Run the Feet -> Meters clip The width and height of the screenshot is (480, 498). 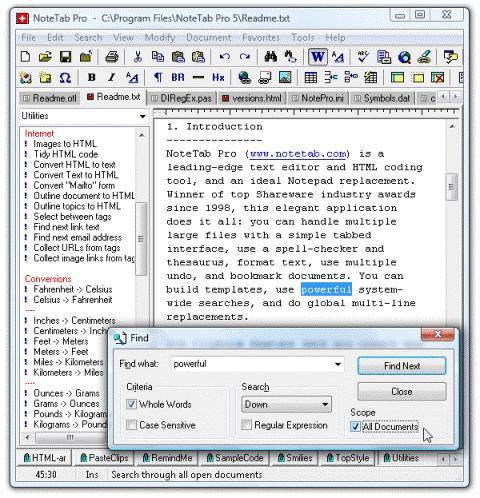click(61, 342)
